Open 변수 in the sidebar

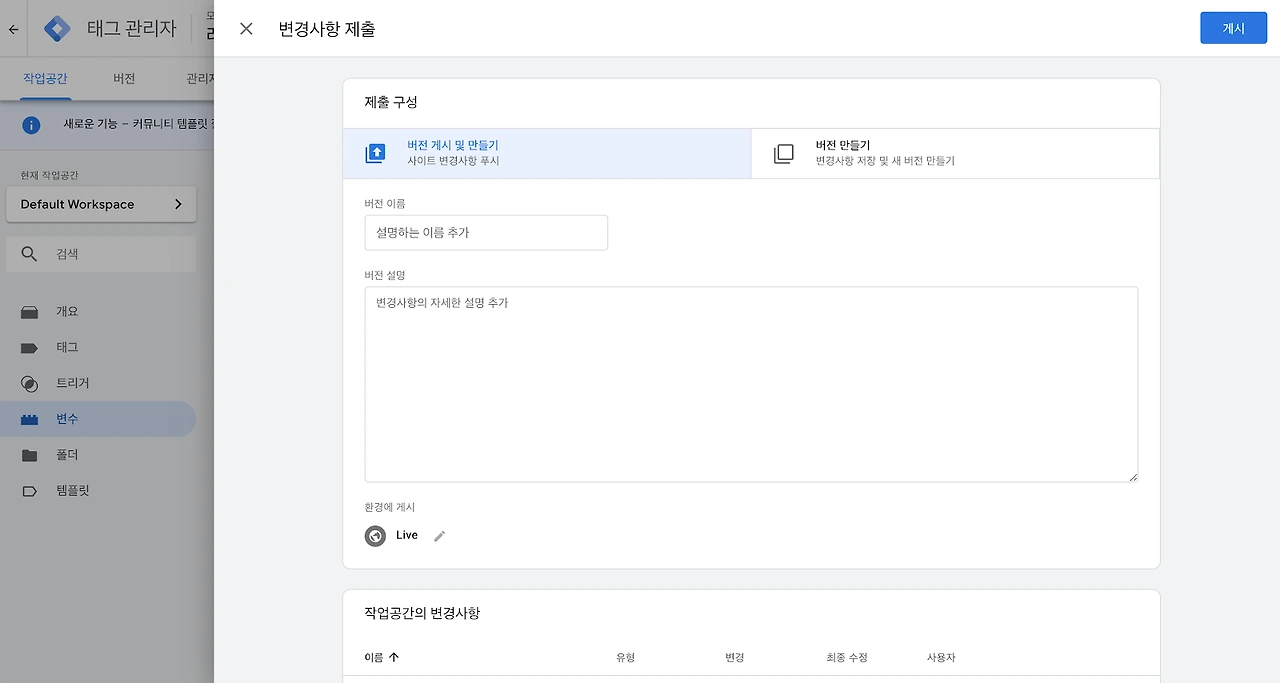[98, 419]
